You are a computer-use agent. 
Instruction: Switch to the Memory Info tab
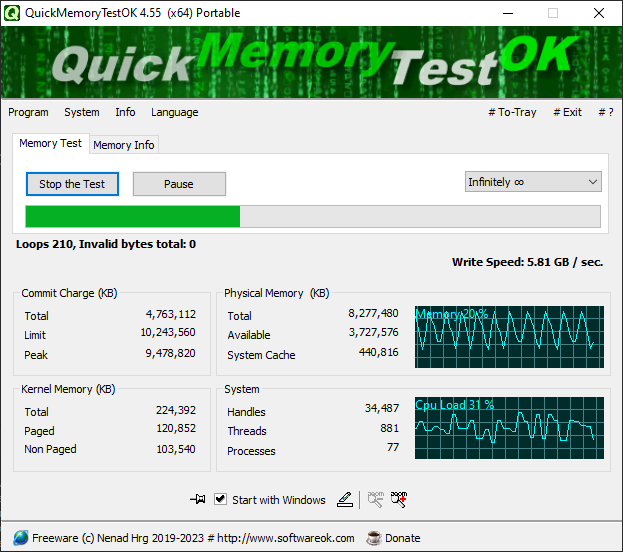pos(124,145)
